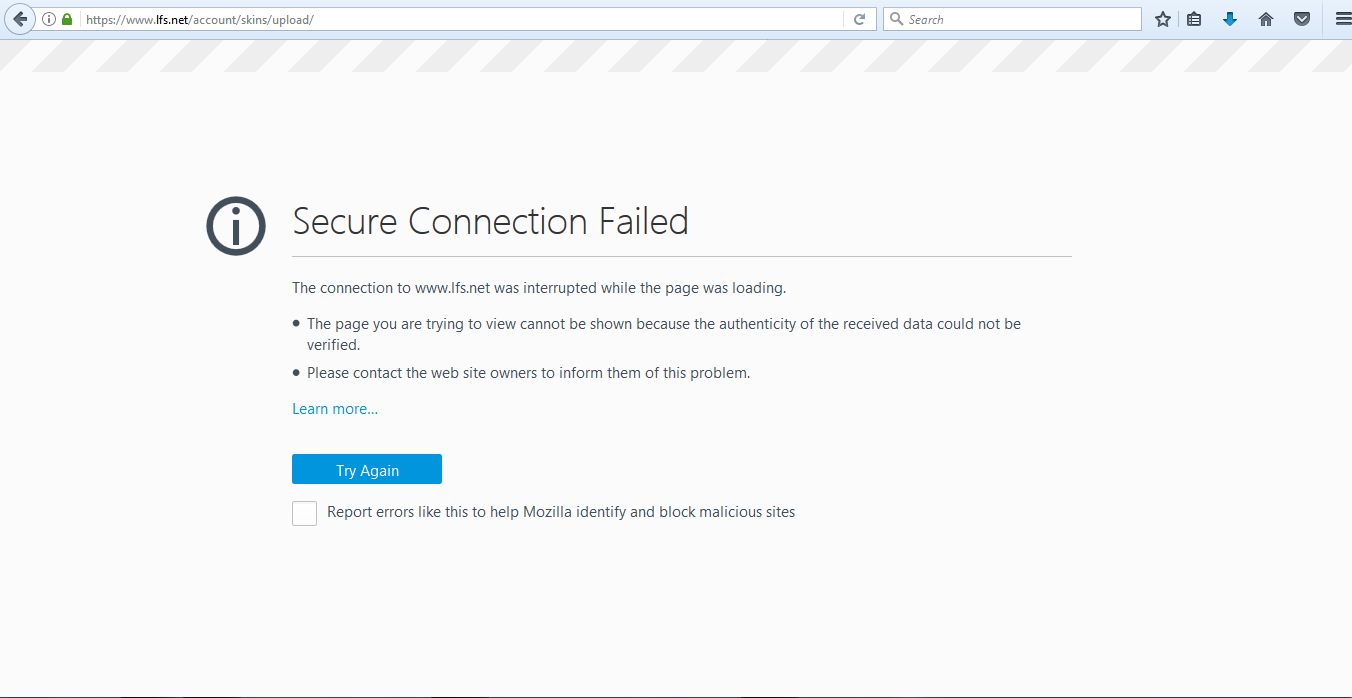Enable the Report errors checkbox

click(x=304, y=513)
